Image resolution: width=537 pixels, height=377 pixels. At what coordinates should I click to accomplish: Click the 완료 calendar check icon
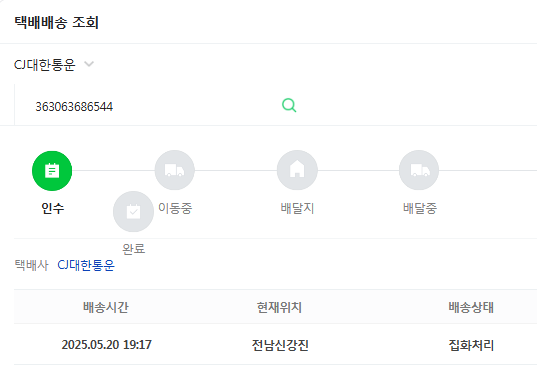pyautogui.click(x=133, y=211)
